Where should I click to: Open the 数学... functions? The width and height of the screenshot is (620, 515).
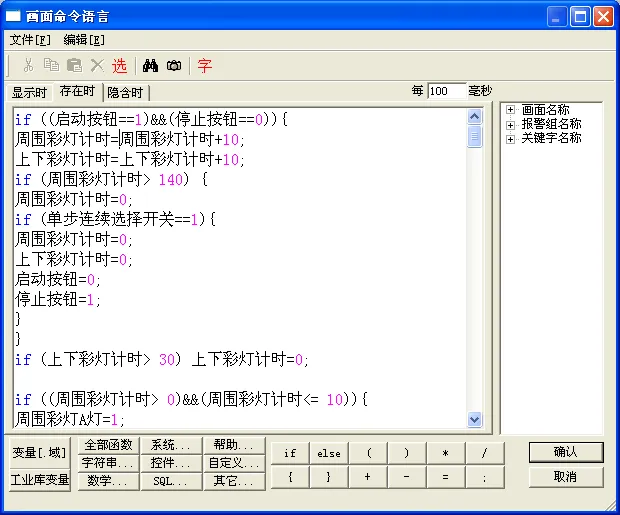tap(108, 481)
